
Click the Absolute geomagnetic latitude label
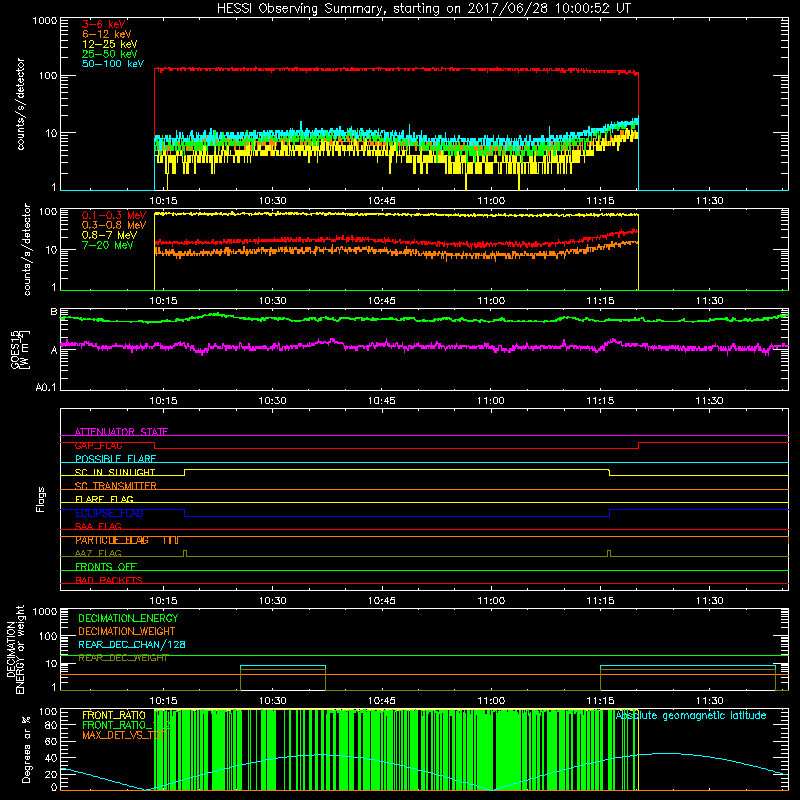coord(691,715)
